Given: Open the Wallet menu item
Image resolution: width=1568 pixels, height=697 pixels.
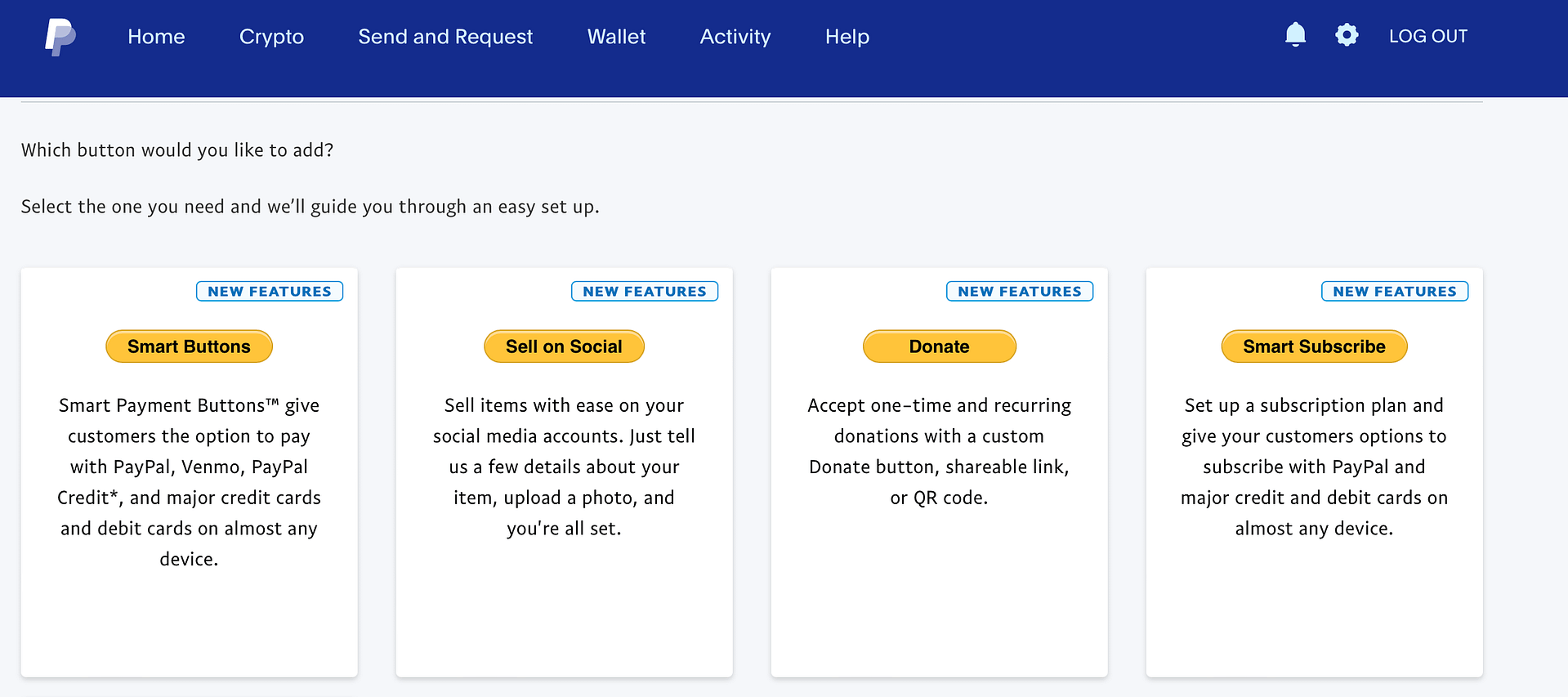Looking at the screenshot, I should (616, 37).
